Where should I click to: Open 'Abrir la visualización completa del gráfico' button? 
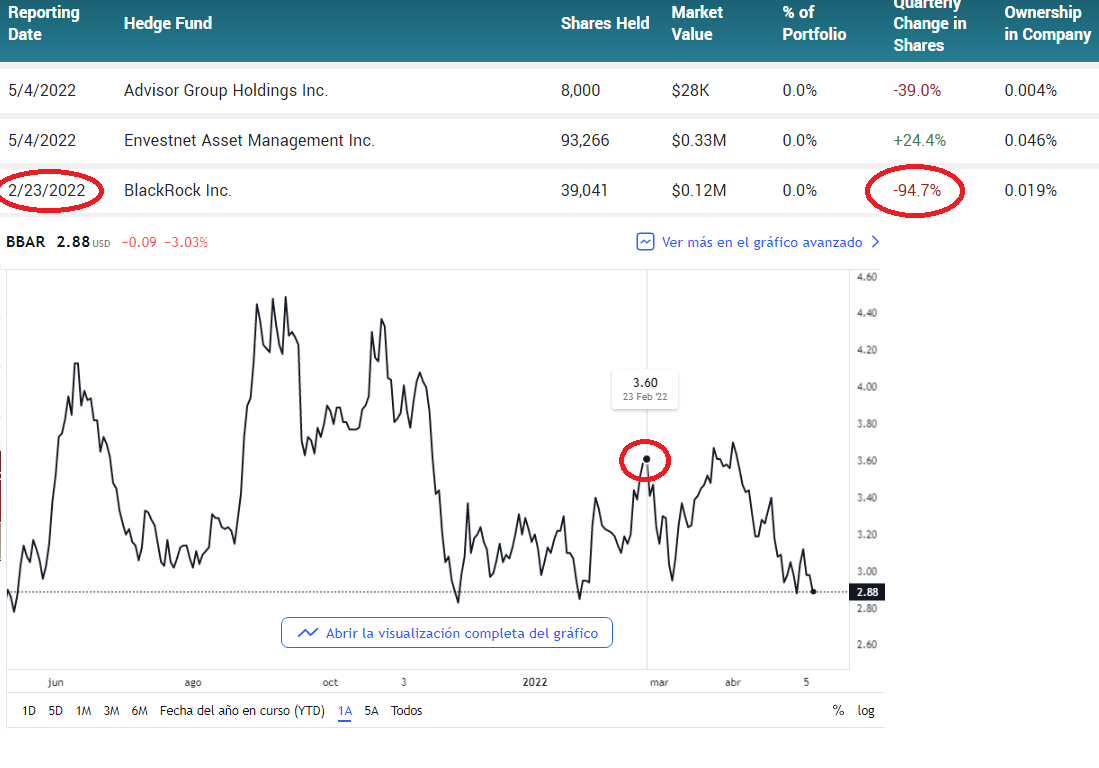(446, 633)
